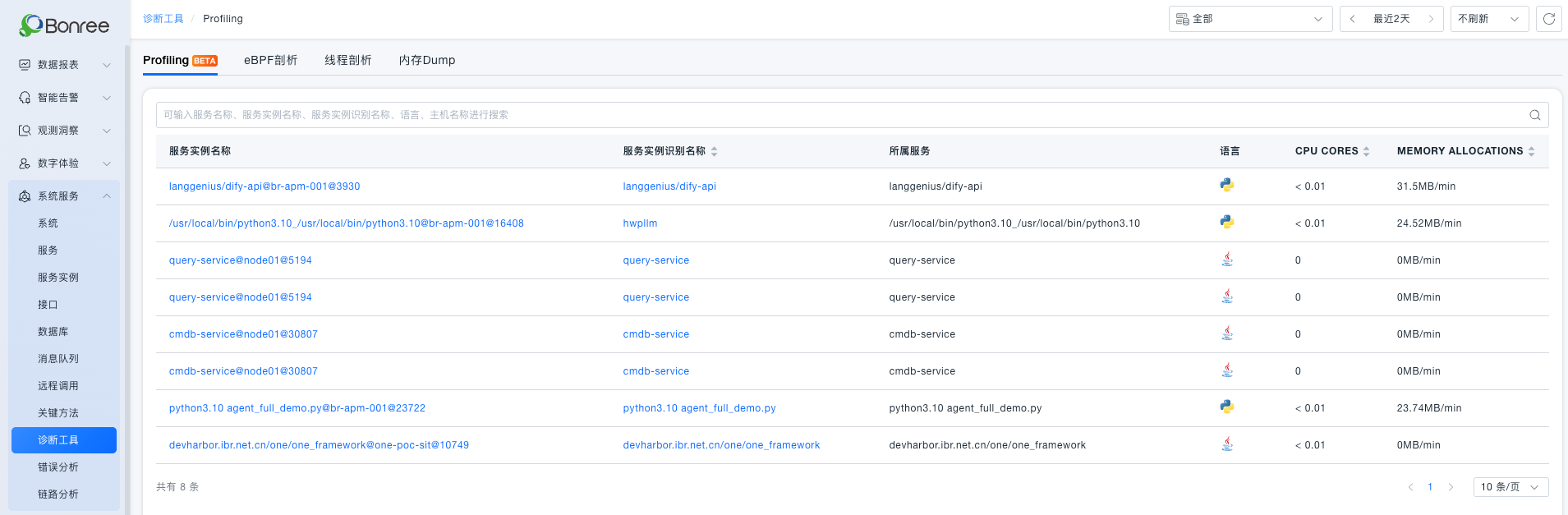
Task: Open langgenius/dify-api@br-apm-001@3930 instance
Action: (x=264, y=186)
